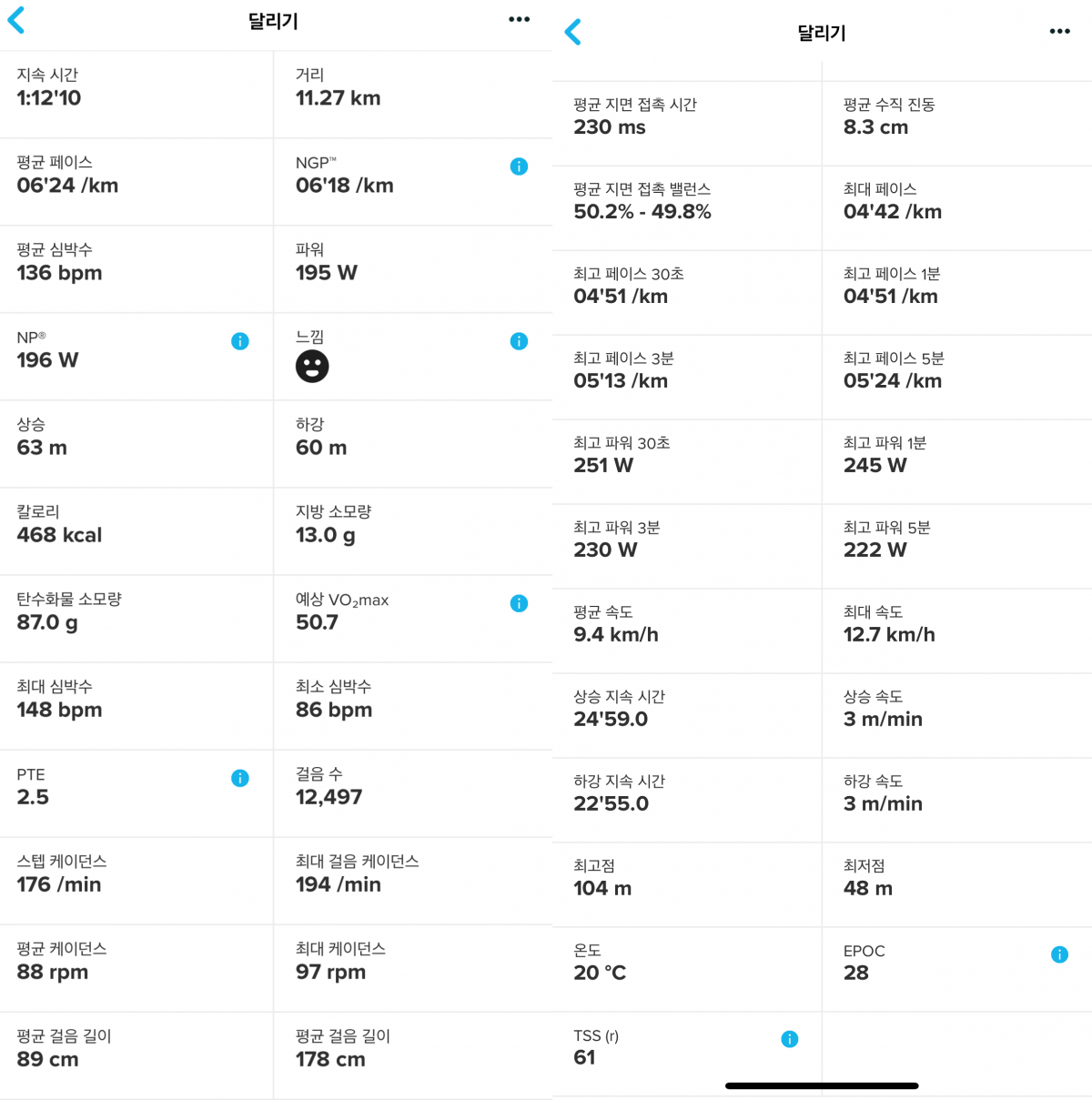The image size is (1092, 1100).
Task: Open the TSS (r) info icon
Action: (790, 1039)
